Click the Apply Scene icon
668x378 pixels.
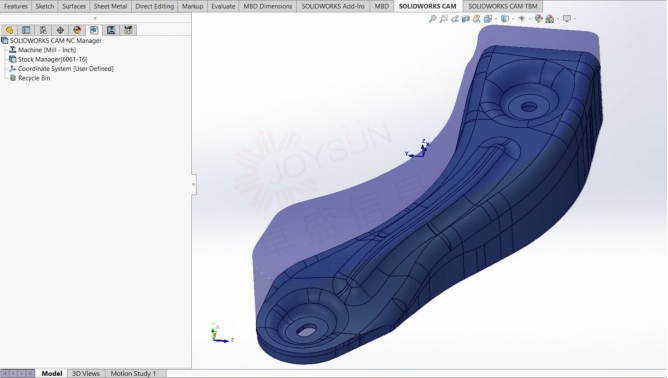click(550, 19)
